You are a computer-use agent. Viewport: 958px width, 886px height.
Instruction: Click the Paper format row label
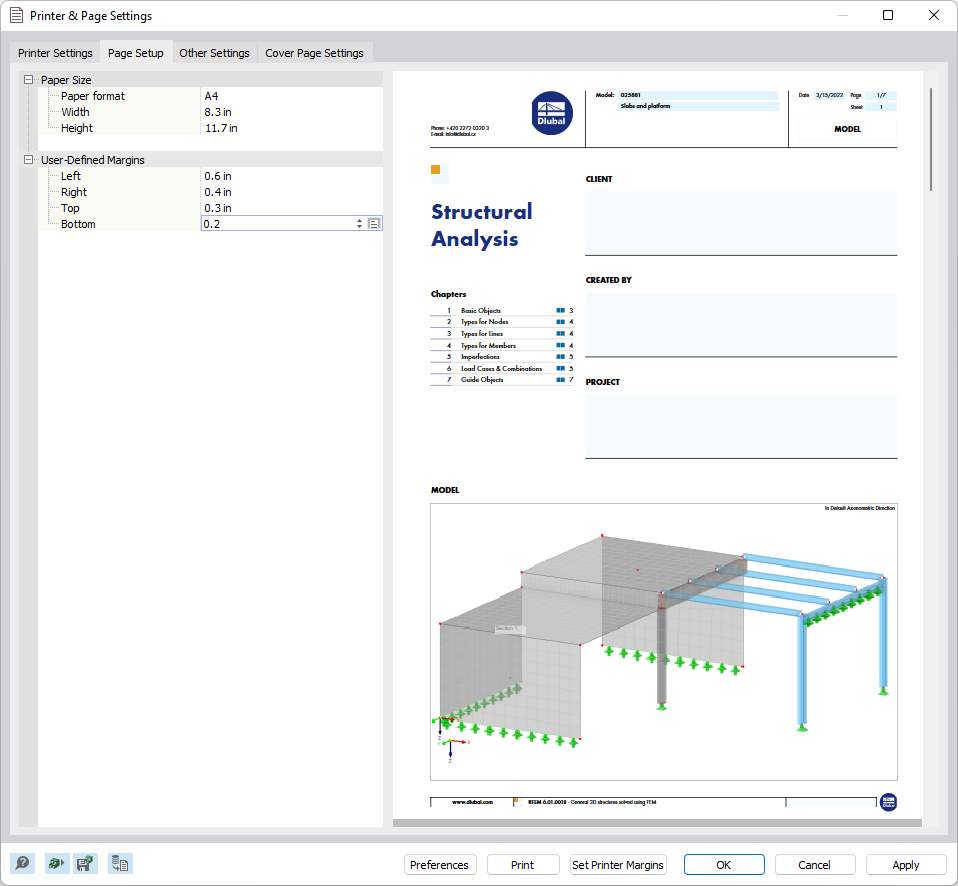(93, 96)
